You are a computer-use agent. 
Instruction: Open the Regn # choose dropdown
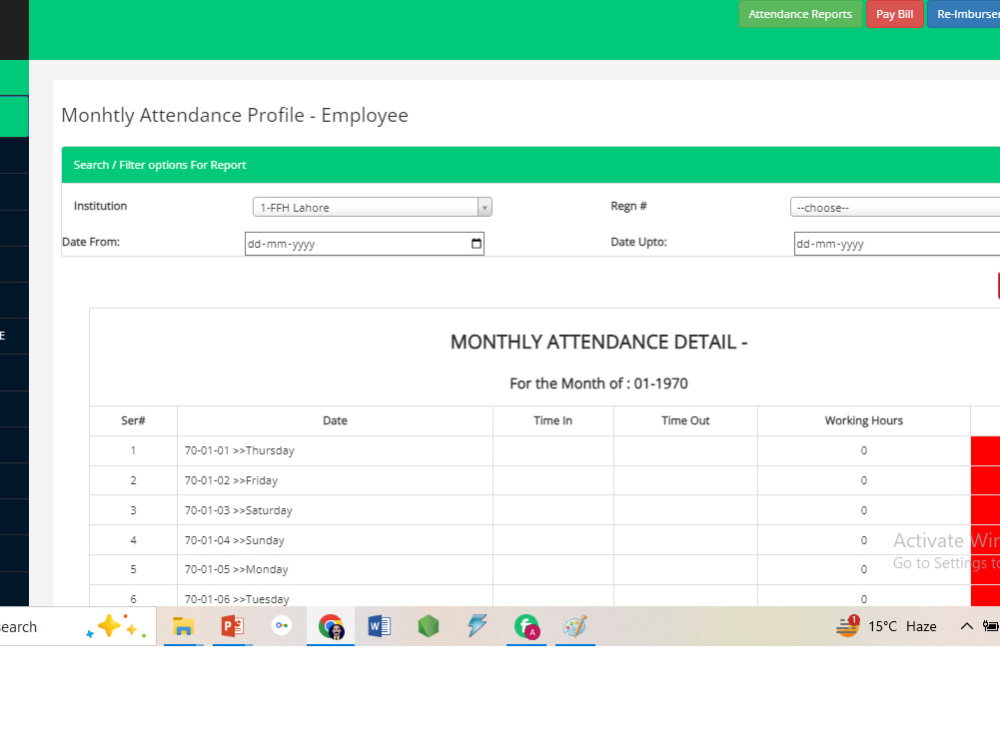click(895, 207)
